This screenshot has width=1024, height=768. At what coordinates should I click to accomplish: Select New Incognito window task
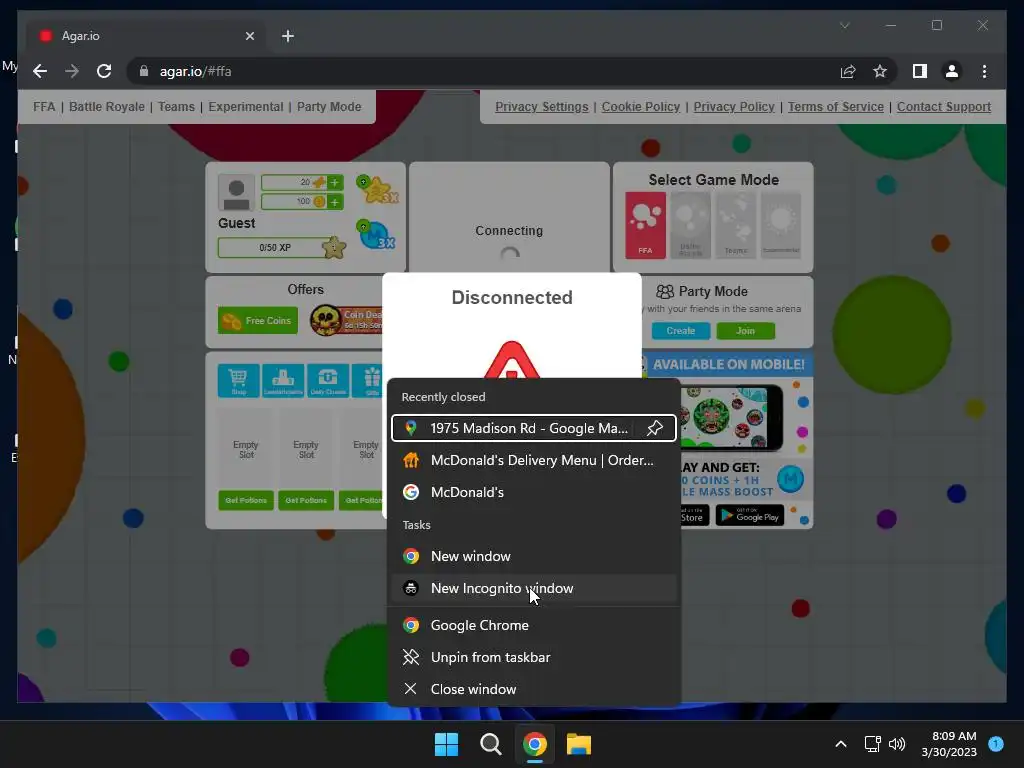click(534, 588)
